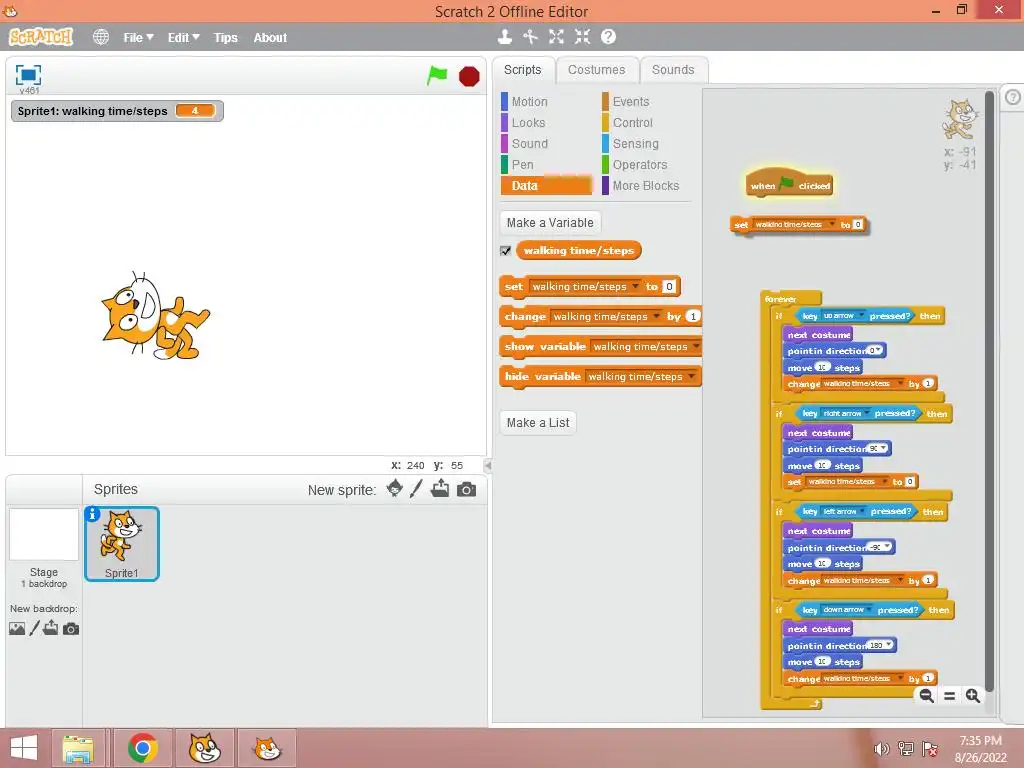Switch stage to full screen mode
1024x768 pixels.
click(x=28, y=75)
